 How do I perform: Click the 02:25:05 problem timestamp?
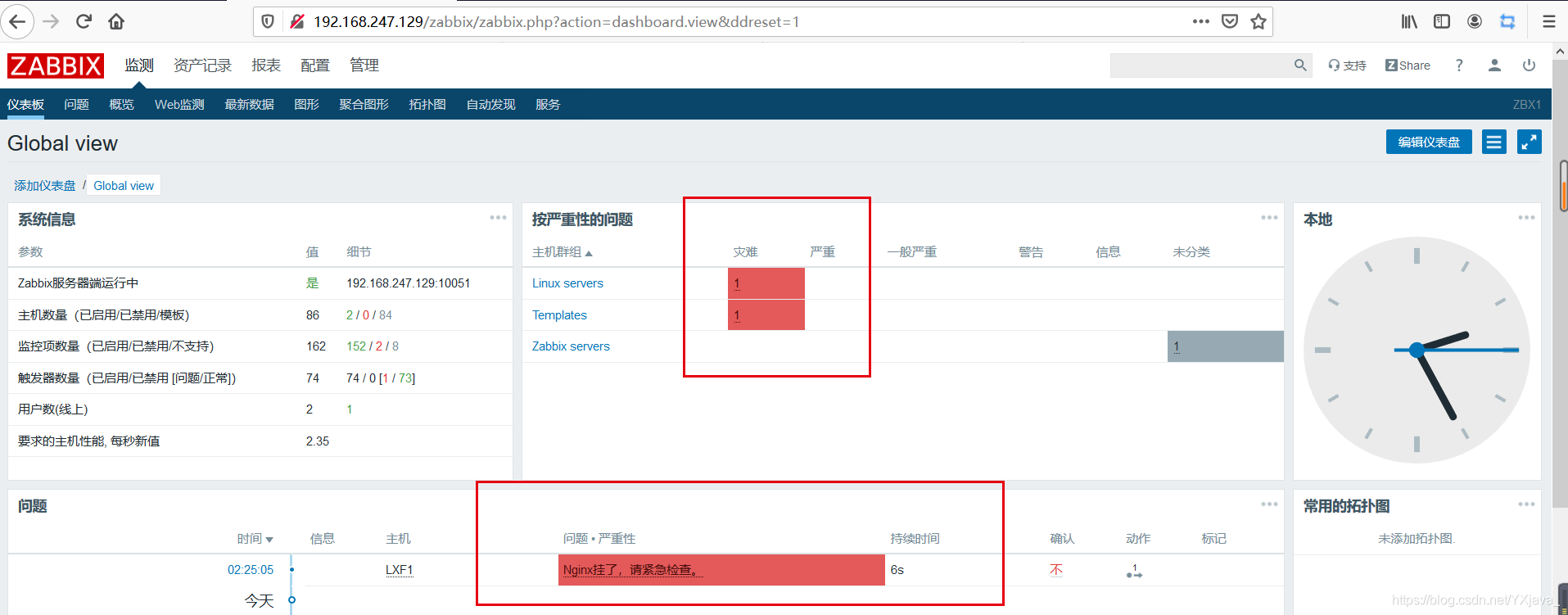pos(251,570)
